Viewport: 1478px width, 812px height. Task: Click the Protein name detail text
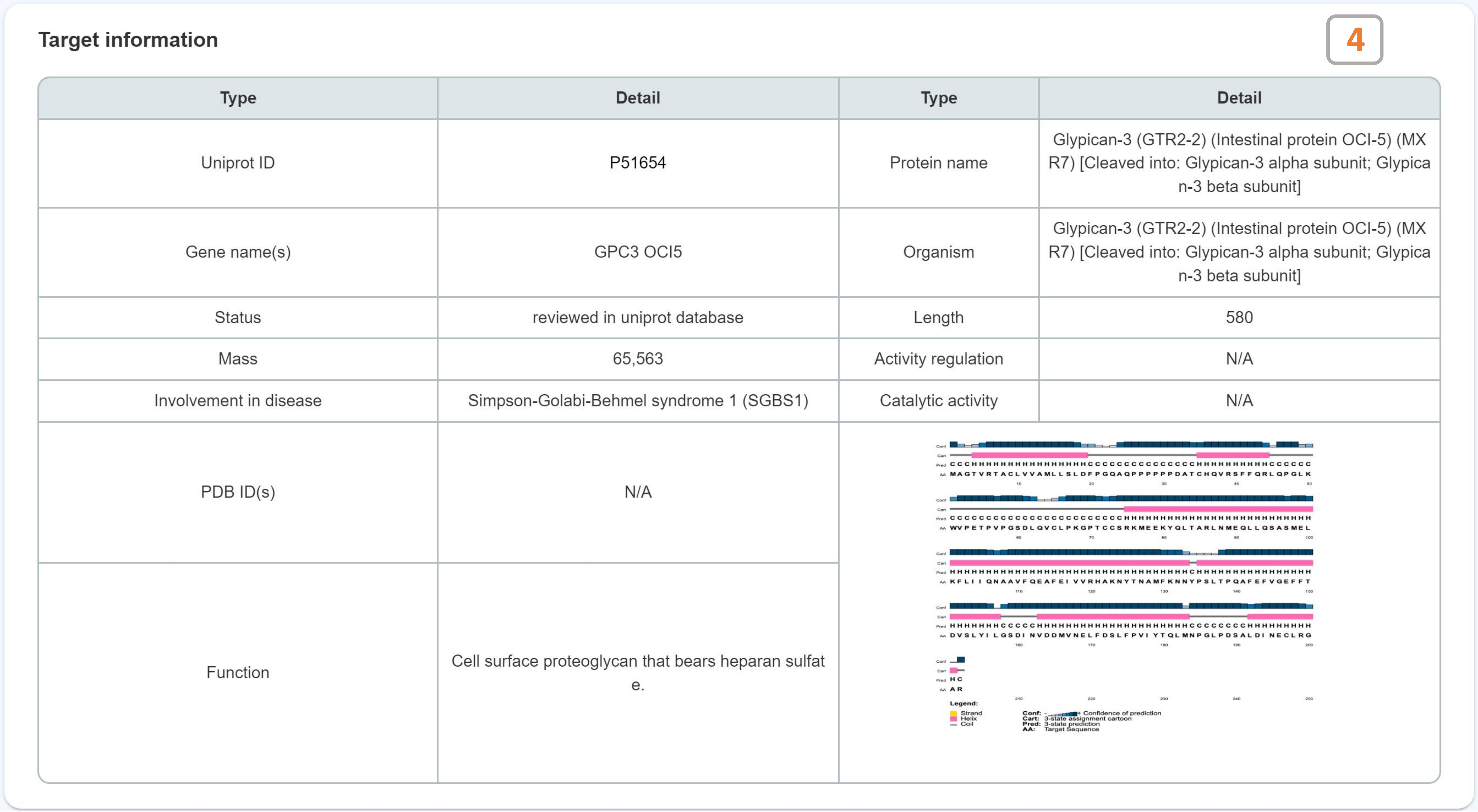click(1239, 163)
